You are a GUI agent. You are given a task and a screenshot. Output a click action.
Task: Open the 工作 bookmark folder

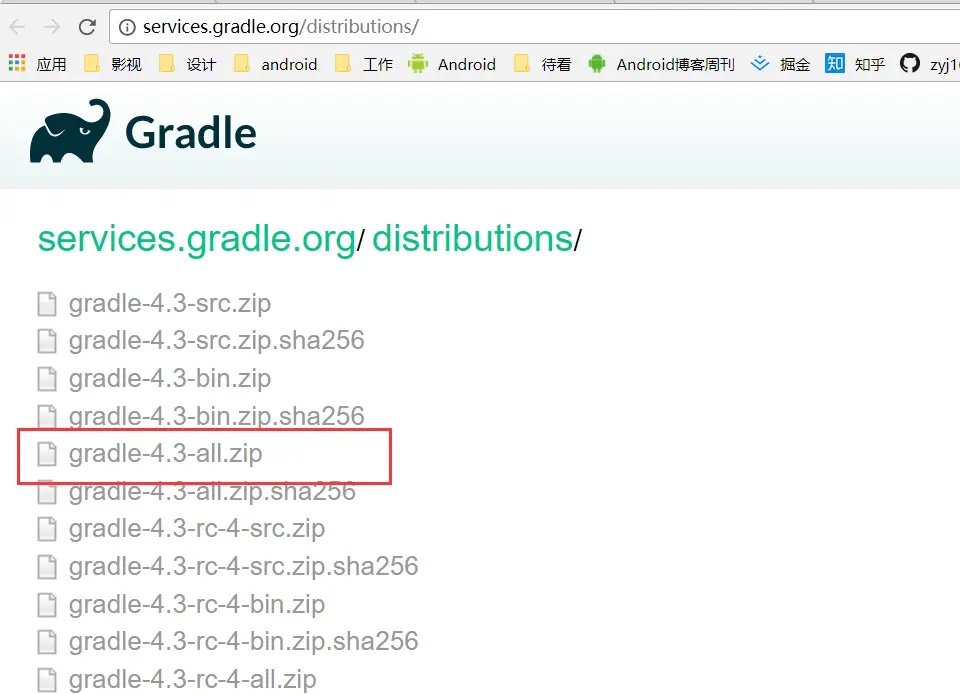(364, 64)
